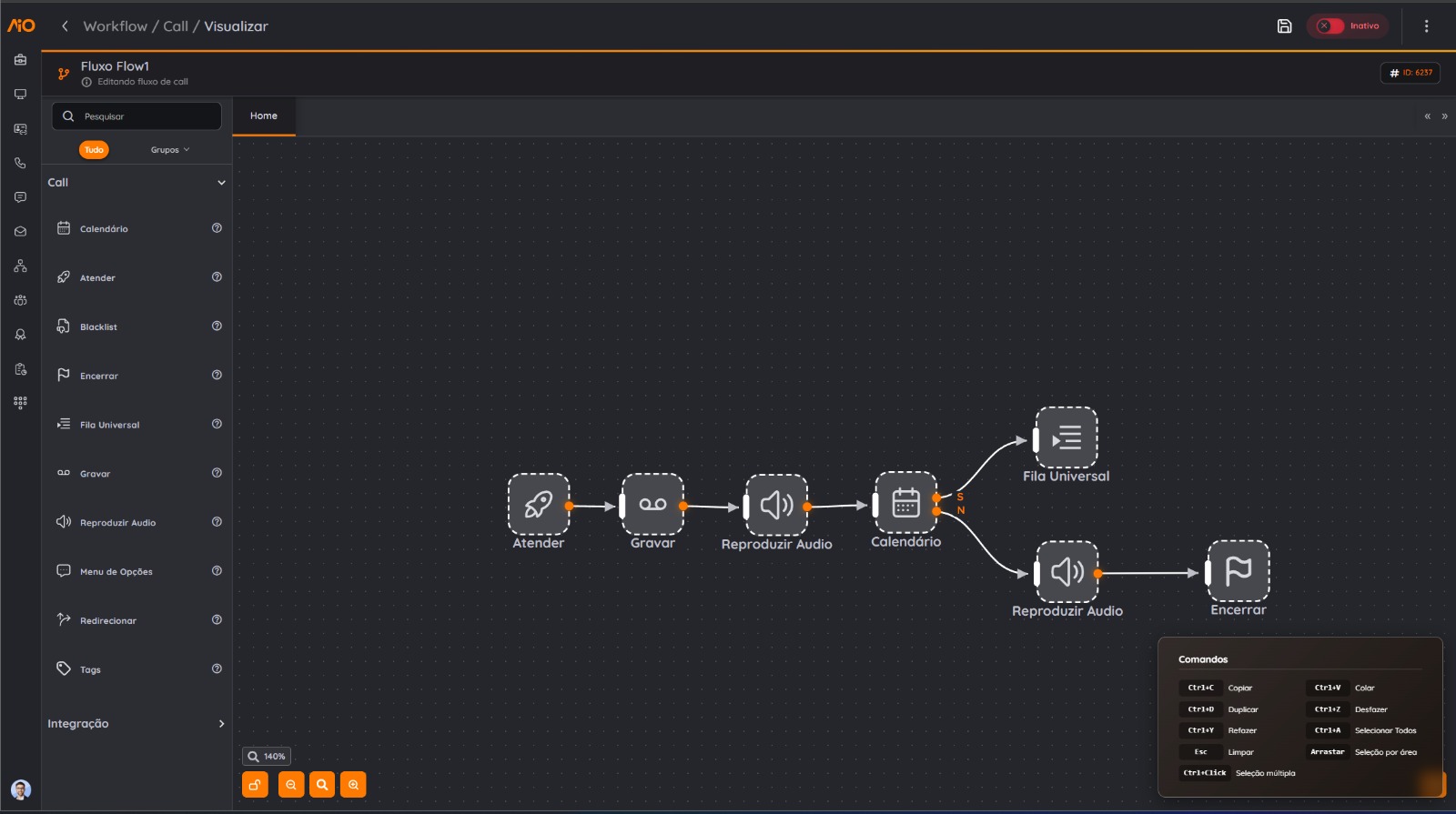Go back using the left arrow
This screenshot has height=814, width=1456.
point(65,26)
